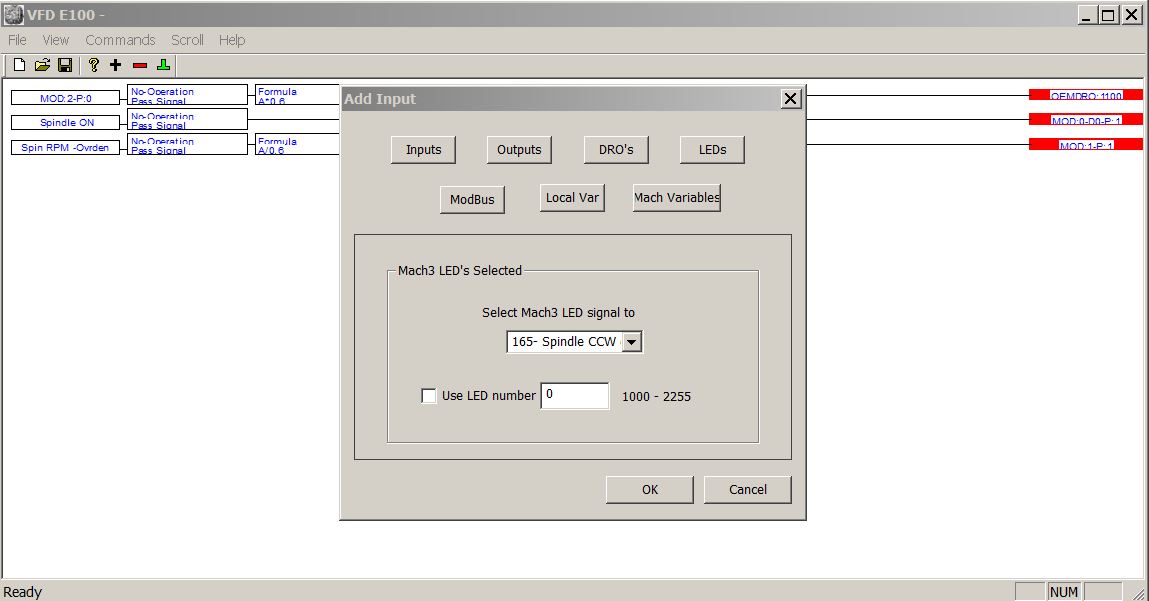Screen dimensions: 1149x601
Task: Close the Add Input dialog
Action: (x=790, y=98)
